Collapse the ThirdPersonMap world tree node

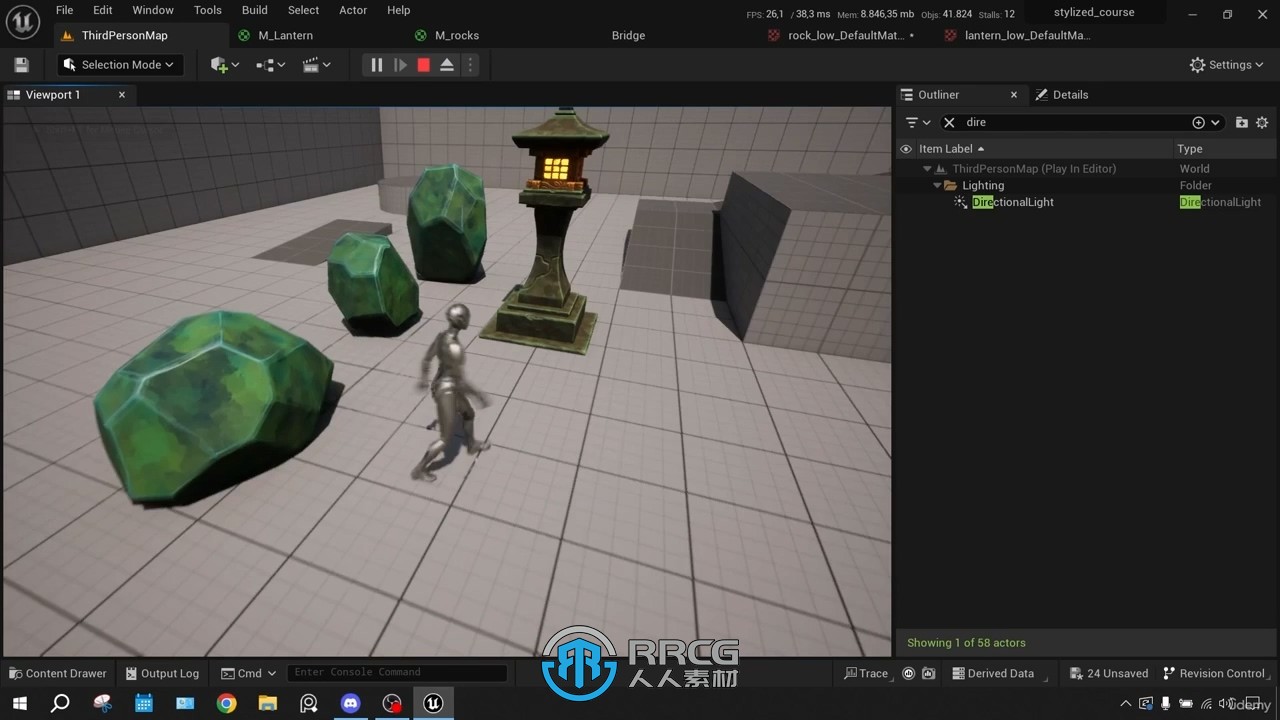[927, 169]
